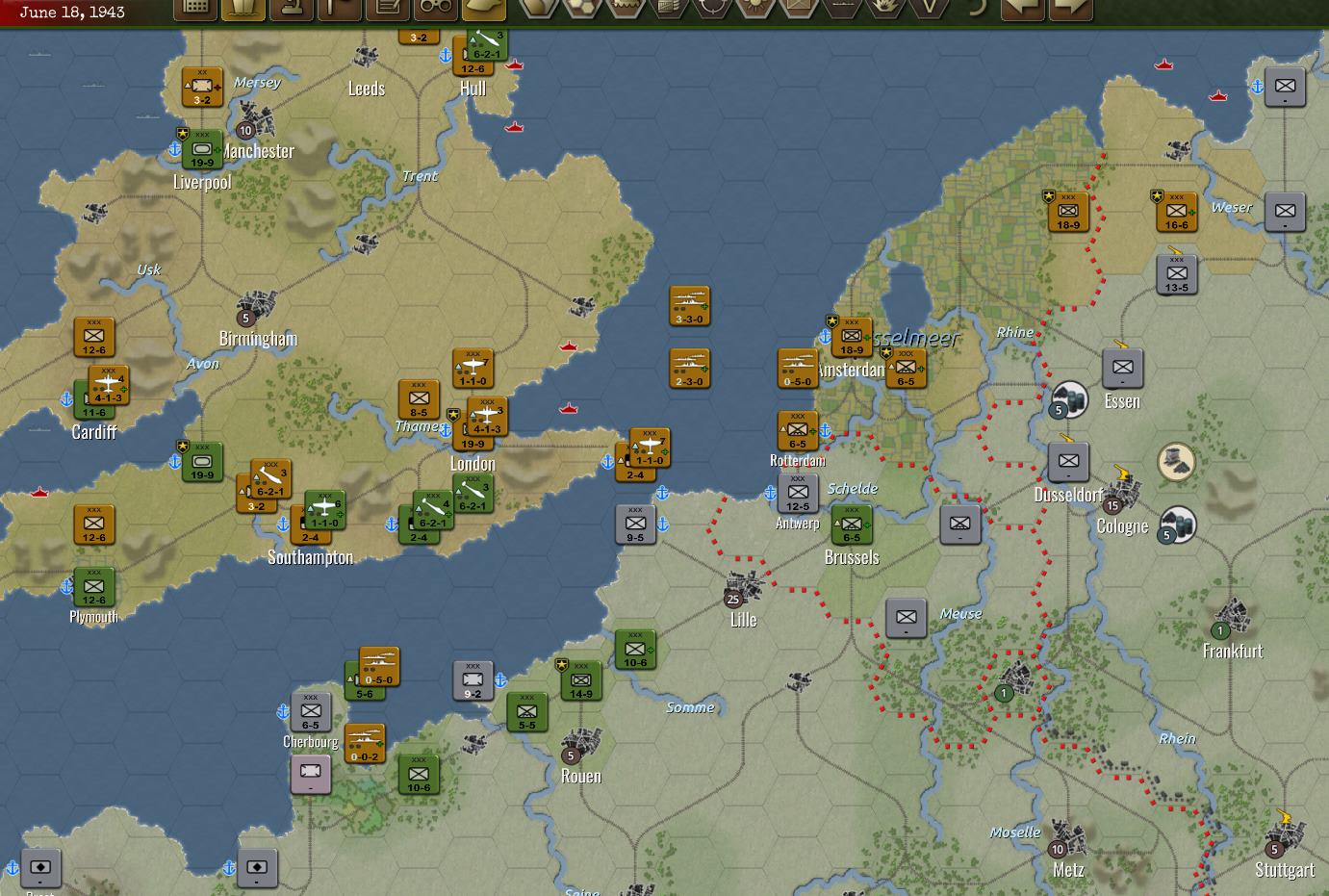The width and height of the screenshot is (1329, 896).
Task: Select the 16-6 unit near Weser
Action: (x=1176, y=212)
